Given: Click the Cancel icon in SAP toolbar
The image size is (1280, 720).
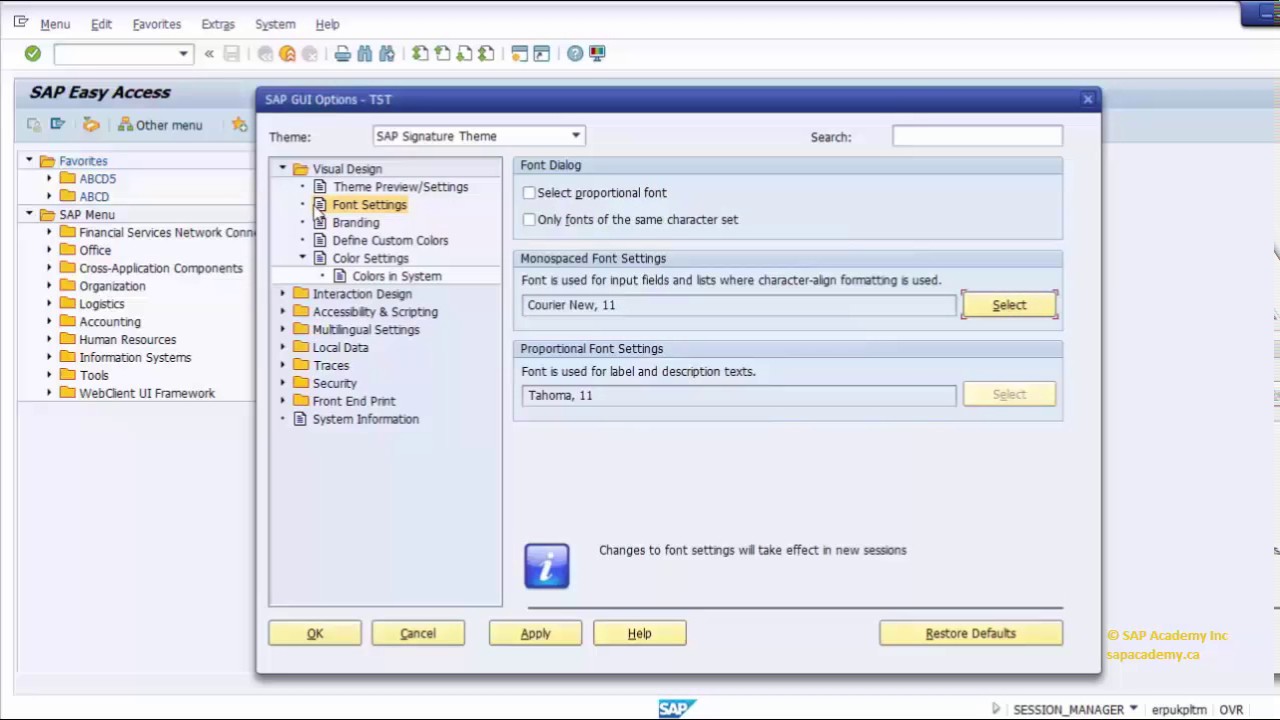Looking at the screenshot, I should pyautogui.click(x=310, y=54).
